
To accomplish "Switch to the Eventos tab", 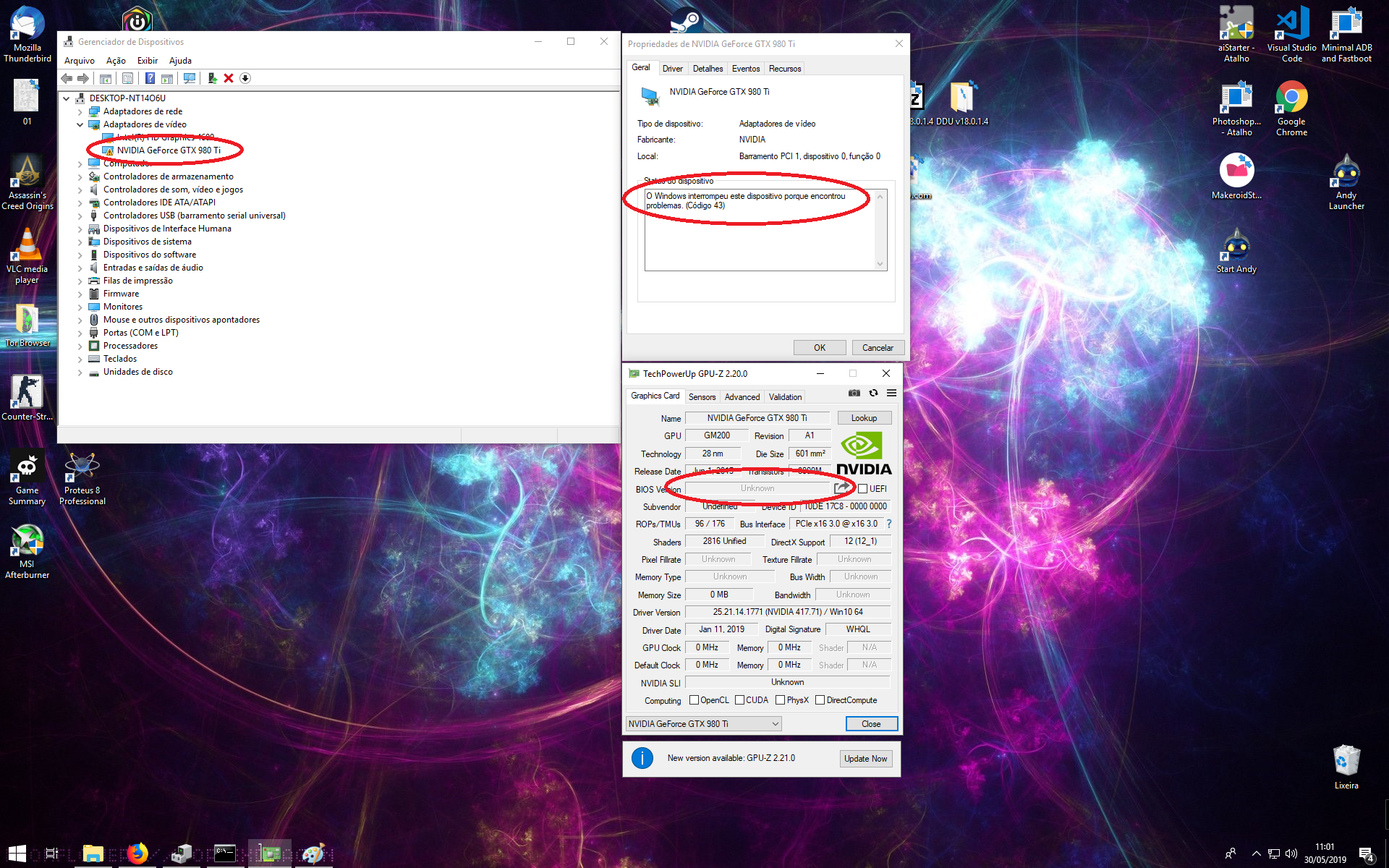I will pos(745,69).
